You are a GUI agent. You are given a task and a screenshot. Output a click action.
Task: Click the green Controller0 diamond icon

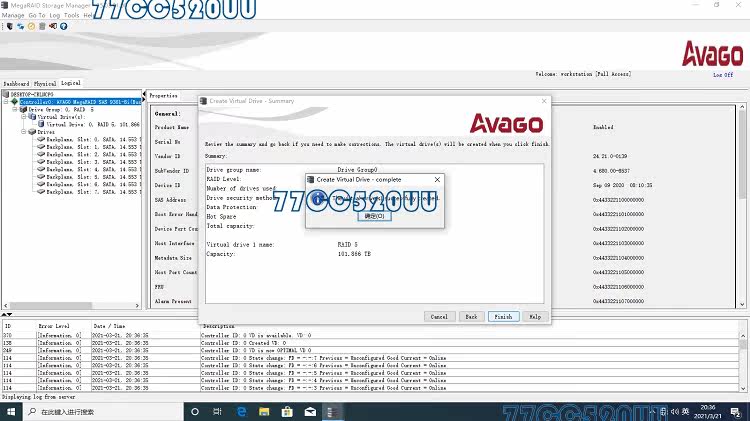tap(14, 102)
